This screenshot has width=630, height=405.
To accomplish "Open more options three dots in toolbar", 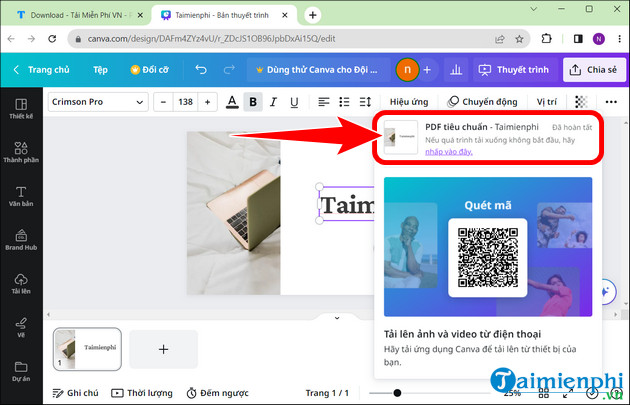I will pyautogui.click(x=611, y=102).
